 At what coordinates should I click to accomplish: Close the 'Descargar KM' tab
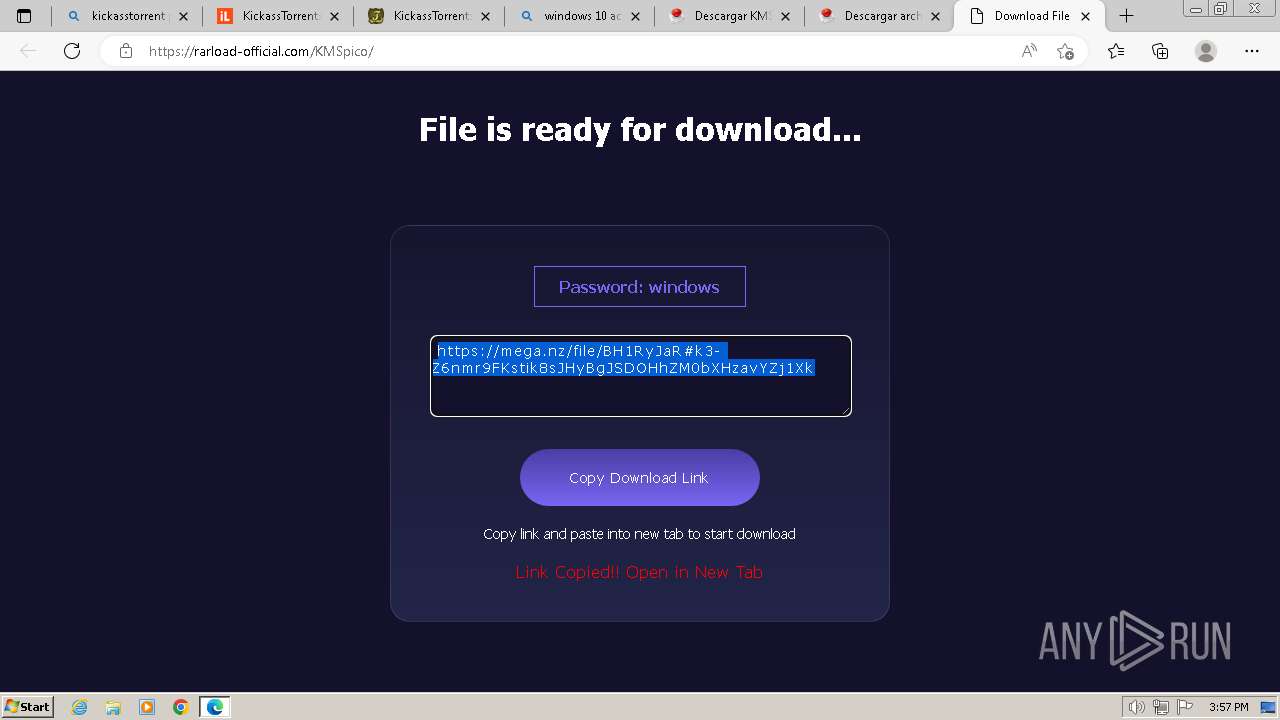pos(785,16)
